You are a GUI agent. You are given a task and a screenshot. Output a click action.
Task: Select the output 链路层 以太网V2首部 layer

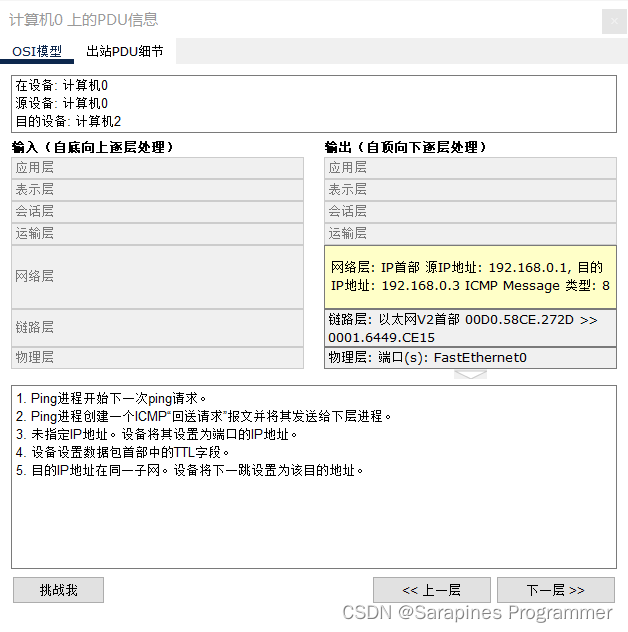coord(470,328)
